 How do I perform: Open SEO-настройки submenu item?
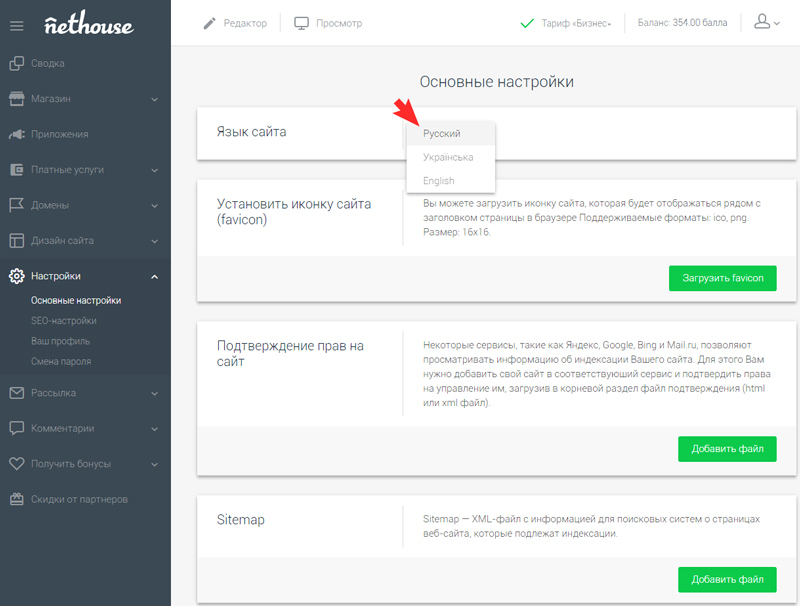pos(64,321)
